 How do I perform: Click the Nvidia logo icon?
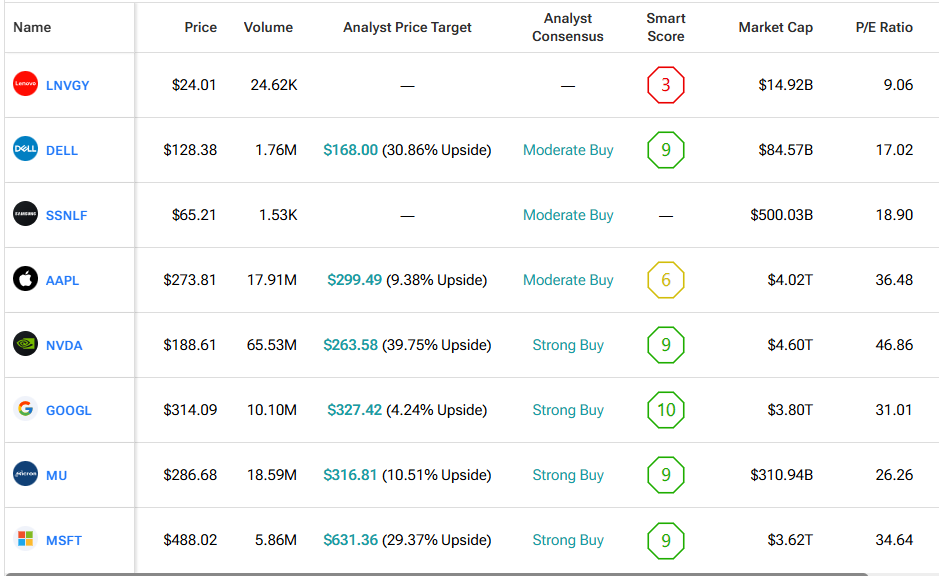(25, 345)
